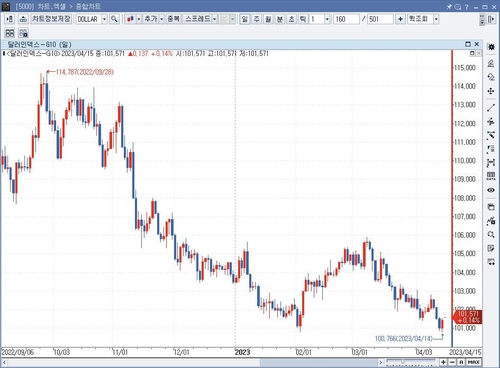Viewport: 500px width, 368px height.
Task: Click the total count field showing 501
Action: point(380,19)
